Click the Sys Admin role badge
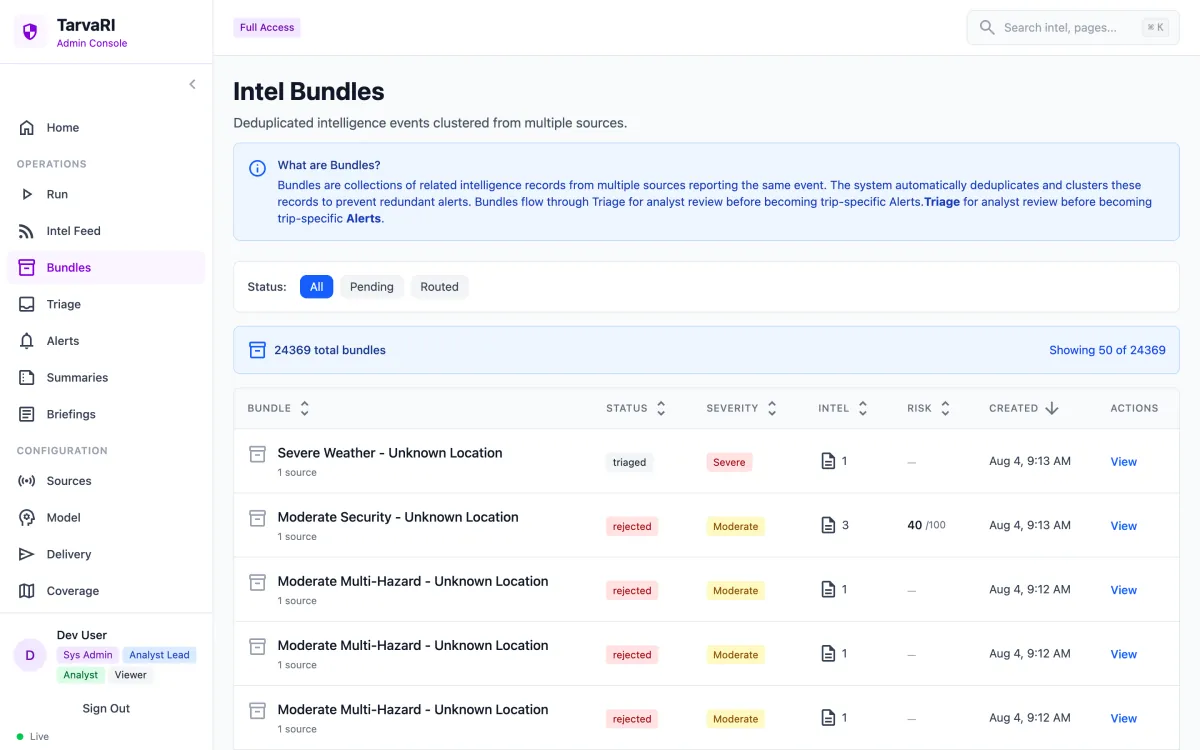The image size is (1200, 750). tap(88, 655)
